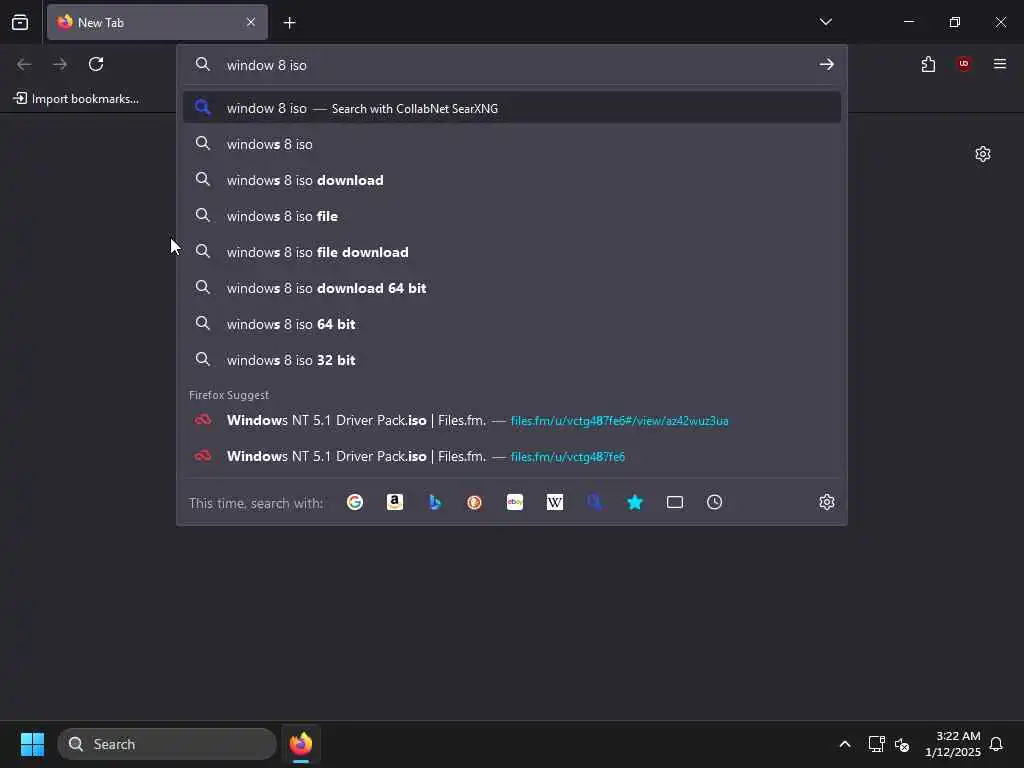Viewport: 1024px width, 768px height.
Task: Open the network status tray icon
Action: point(876,744)
